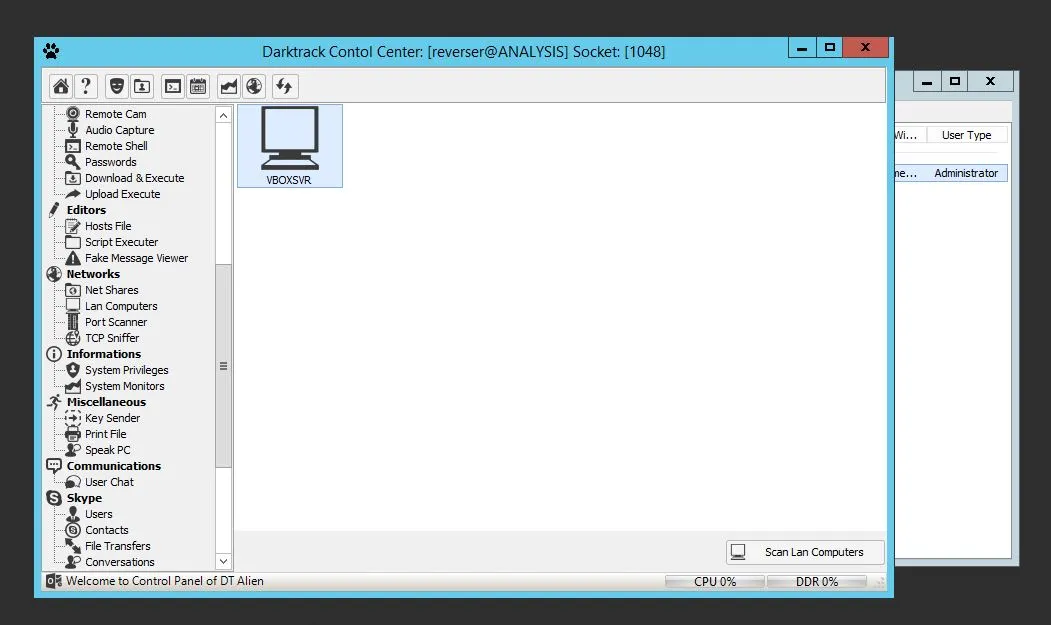Select the Informations category node
The image size is (1051, 625).
coord(103,354)
